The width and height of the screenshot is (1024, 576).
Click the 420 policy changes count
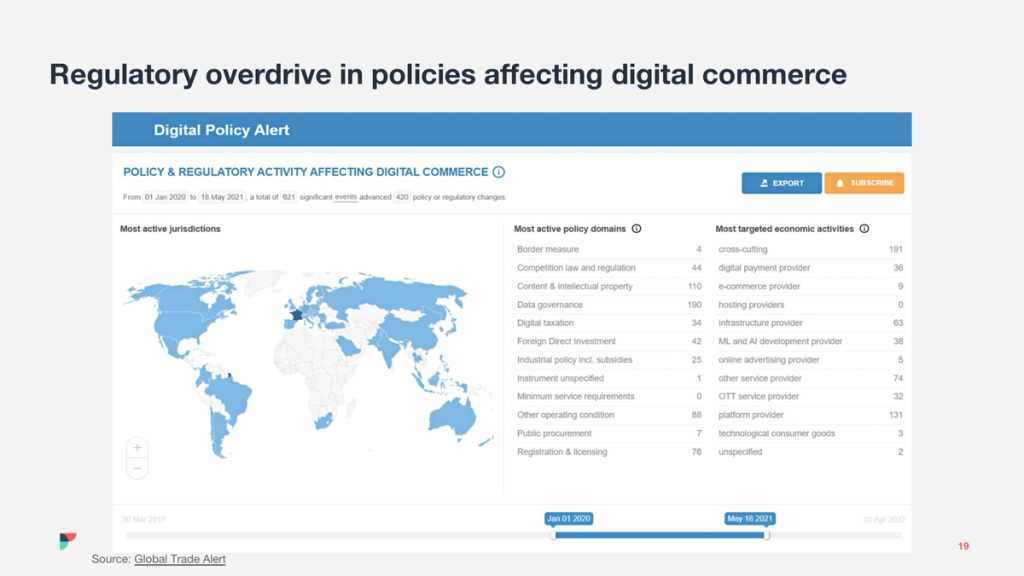(x=402, y=197)
